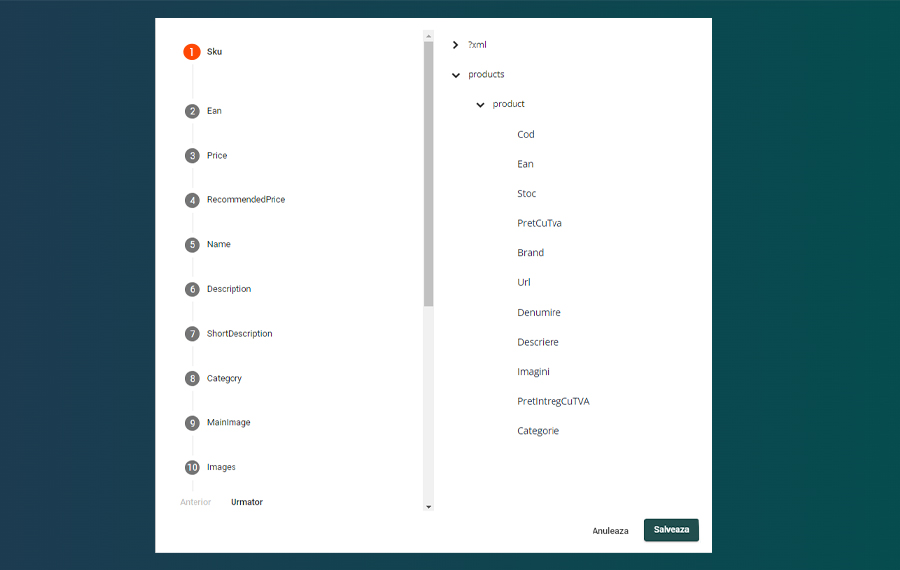Click the Anuleaza button
Screen dimensions: 900x570
[x=610, y=531]
